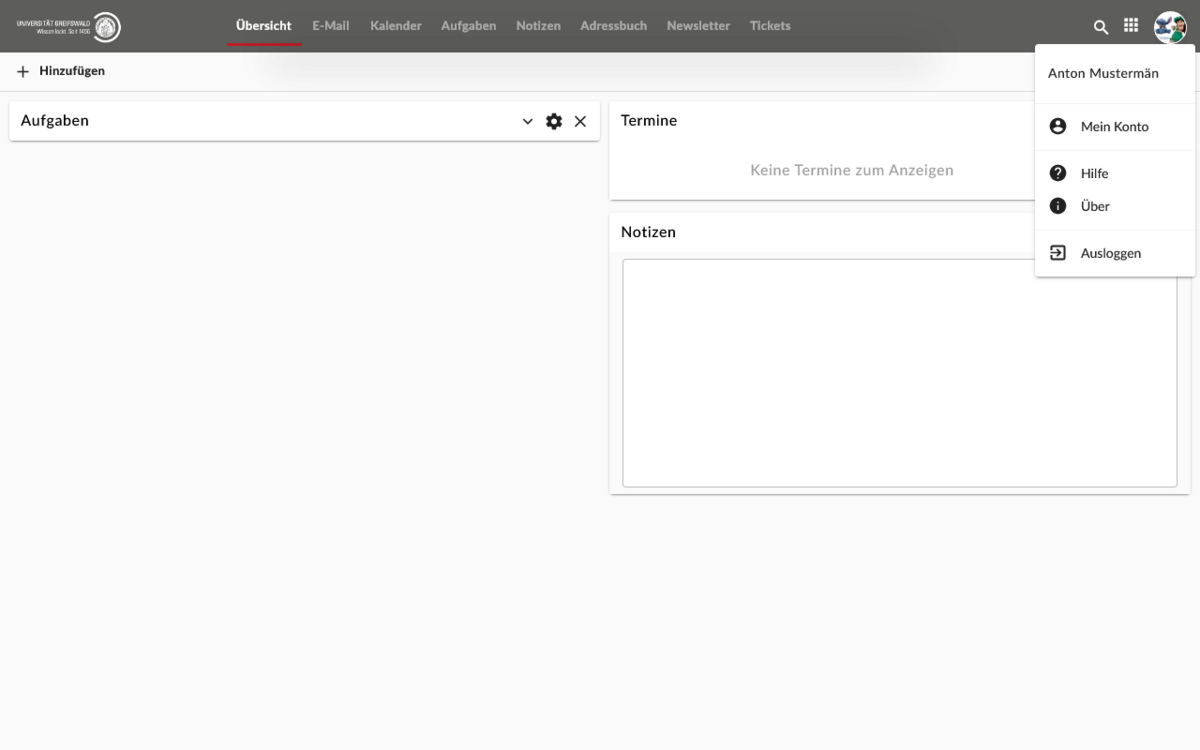Open the Newsletter tab
This screenshot has height=750, width=1200.
tap(698, 26)
